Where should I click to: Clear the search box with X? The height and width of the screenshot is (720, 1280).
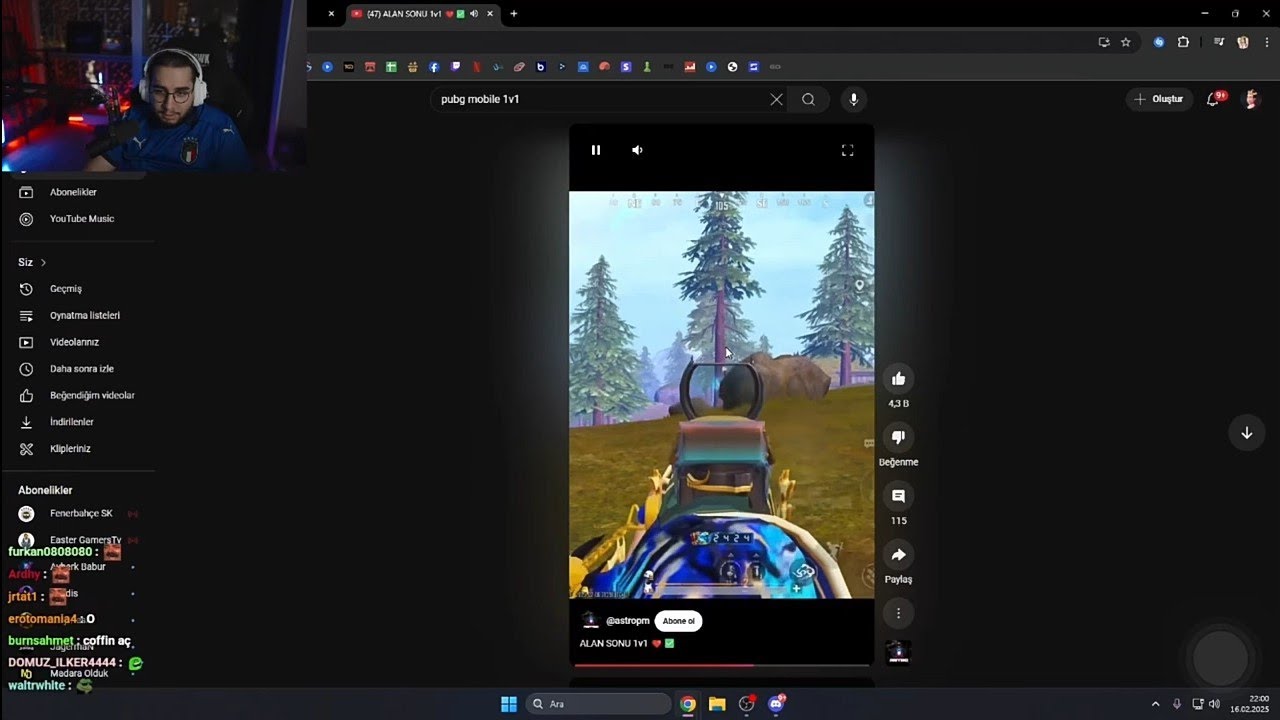(x=776, y=99)
